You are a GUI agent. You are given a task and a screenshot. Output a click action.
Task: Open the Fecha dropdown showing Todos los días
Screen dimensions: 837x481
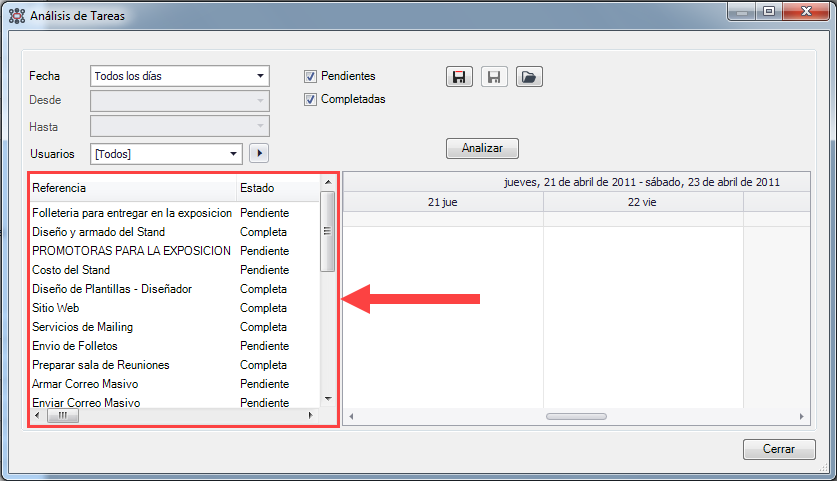(x=180, y=76)
